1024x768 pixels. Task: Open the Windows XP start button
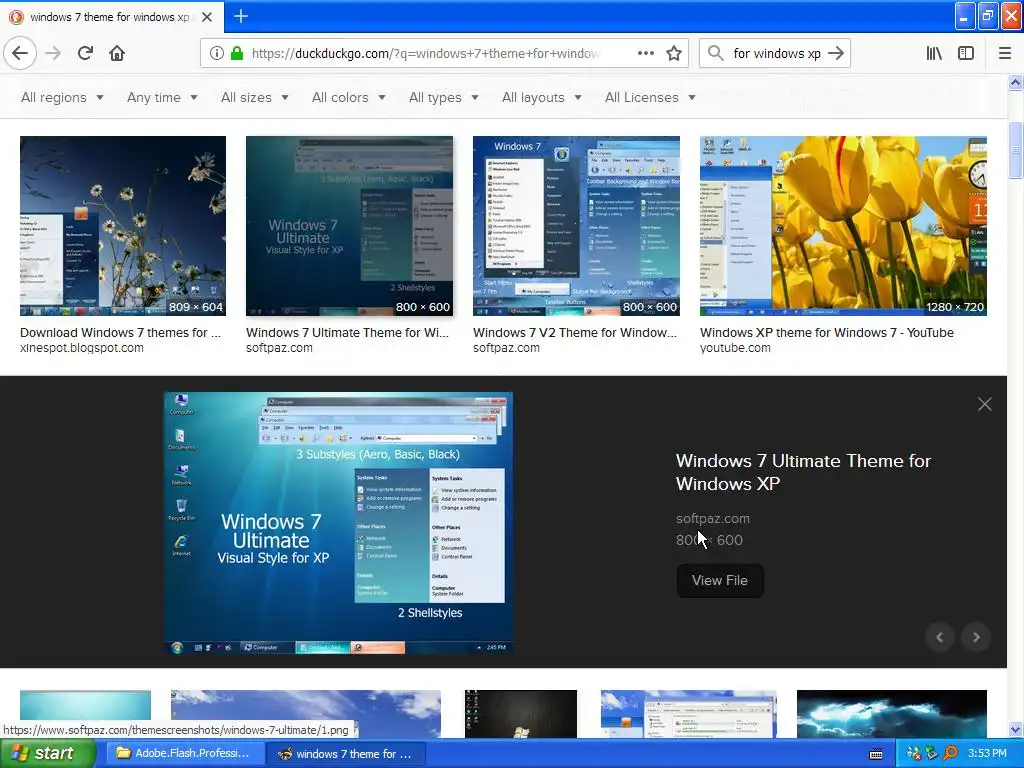point(48,754)
